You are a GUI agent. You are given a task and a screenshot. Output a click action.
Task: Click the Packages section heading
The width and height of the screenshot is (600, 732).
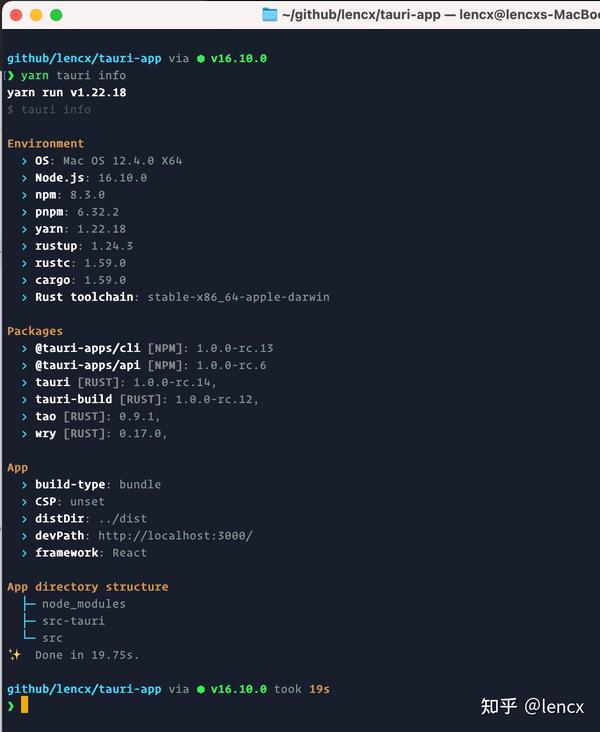click(x=35, y=331)
